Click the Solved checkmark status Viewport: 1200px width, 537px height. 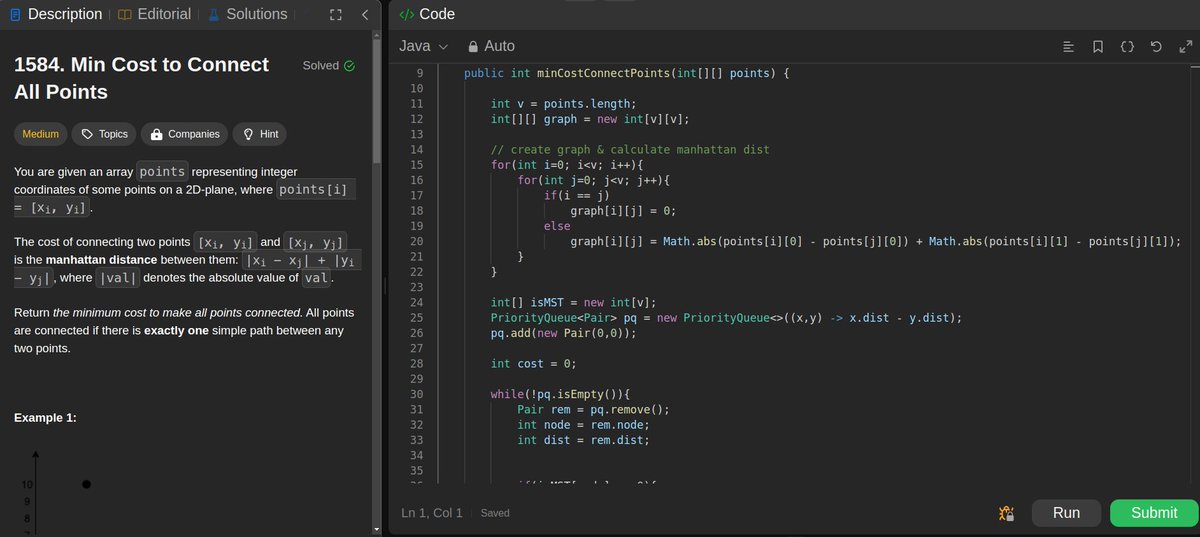328,66
